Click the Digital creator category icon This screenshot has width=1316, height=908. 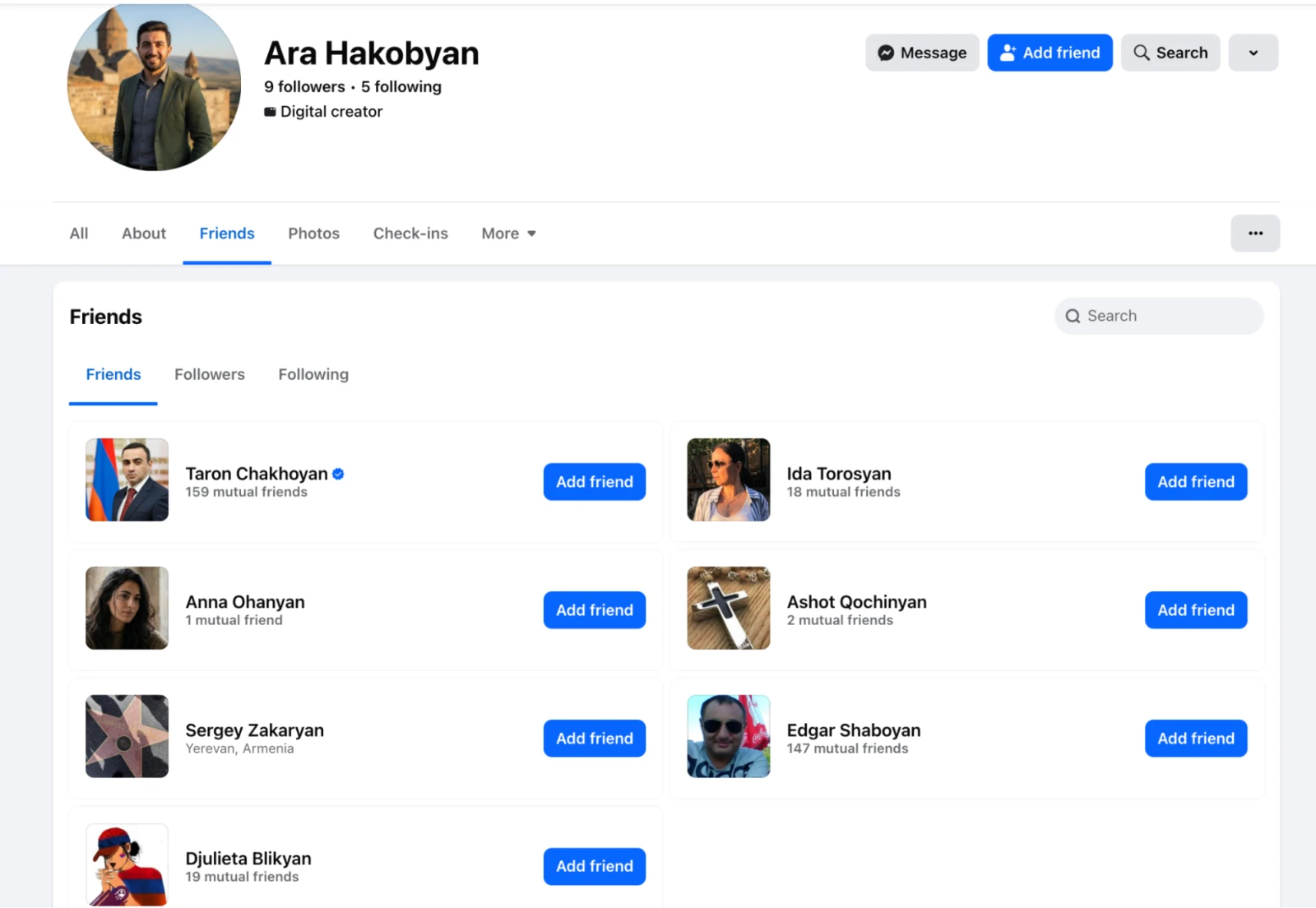click(x=270, y=112)
